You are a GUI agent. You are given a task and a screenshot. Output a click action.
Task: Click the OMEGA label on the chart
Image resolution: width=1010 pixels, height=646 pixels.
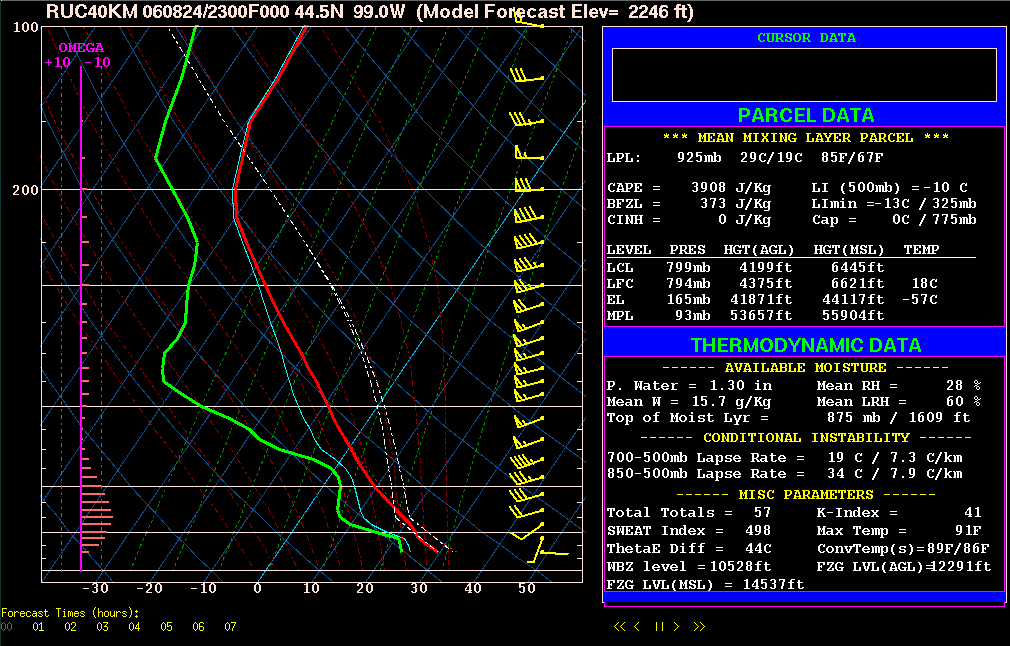tap(80, 47)
